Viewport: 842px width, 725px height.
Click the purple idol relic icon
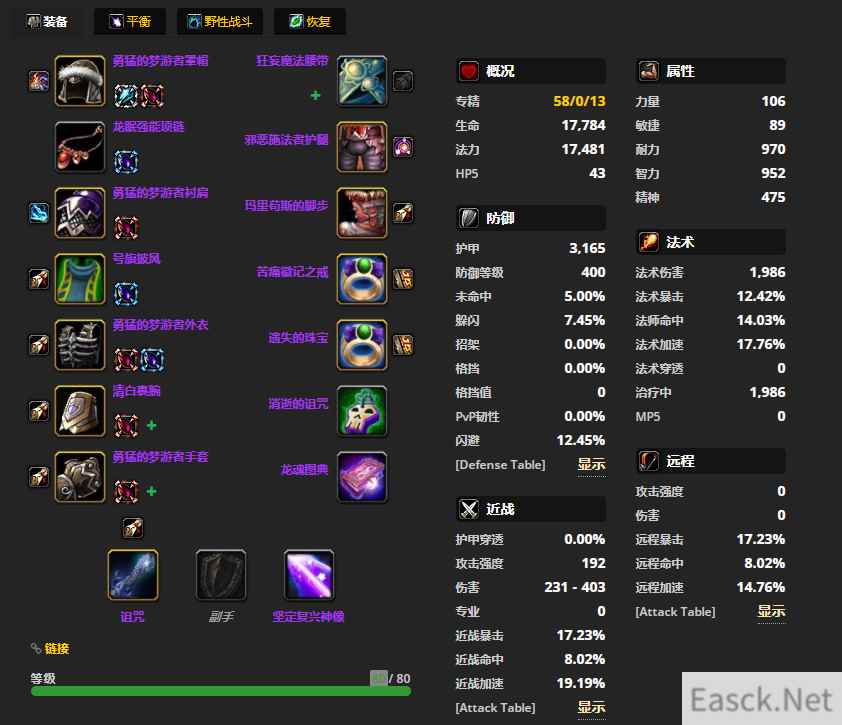pos(309,575)
